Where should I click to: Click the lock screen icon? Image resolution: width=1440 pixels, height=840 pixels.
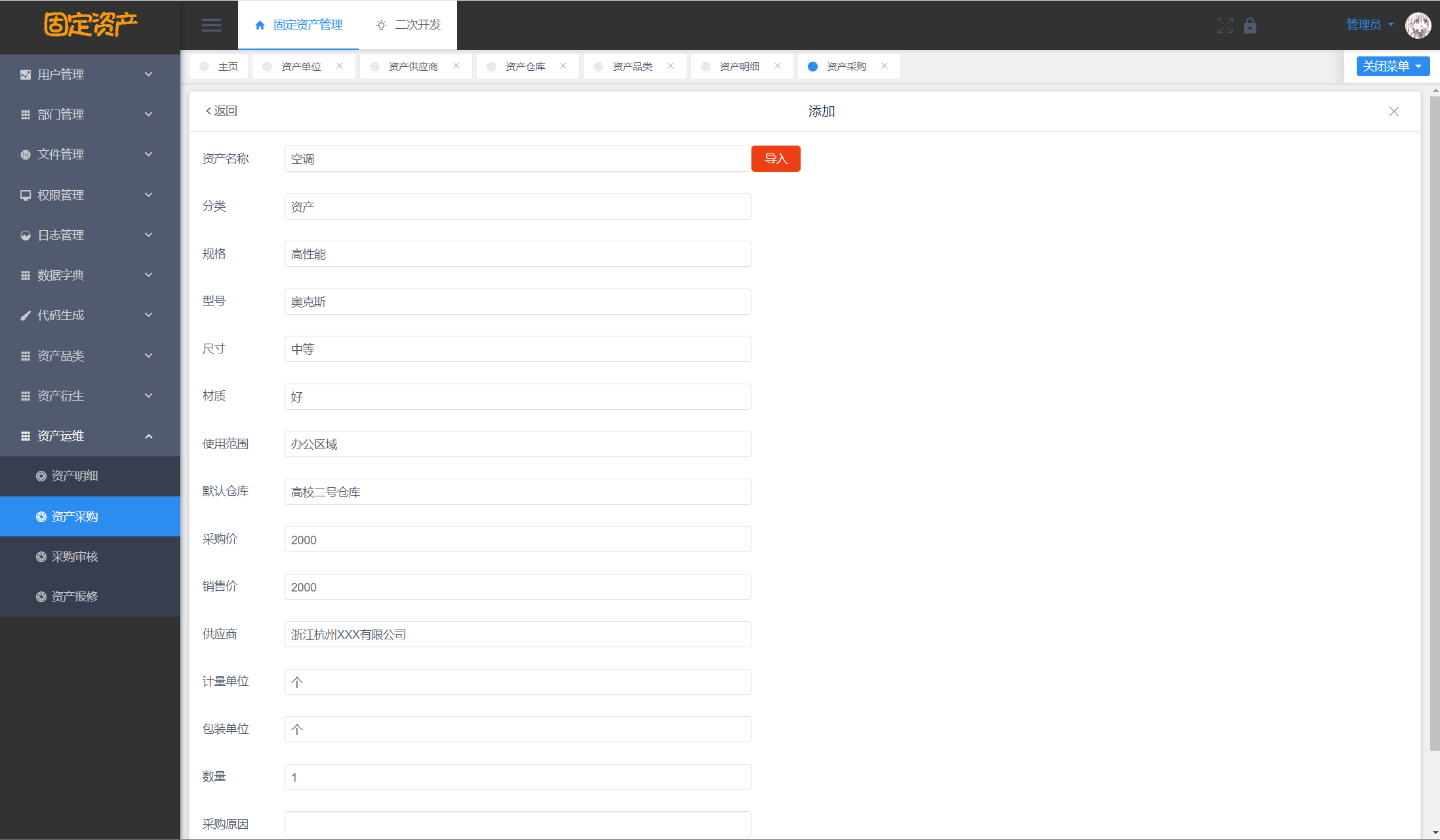click(1250, 26)
